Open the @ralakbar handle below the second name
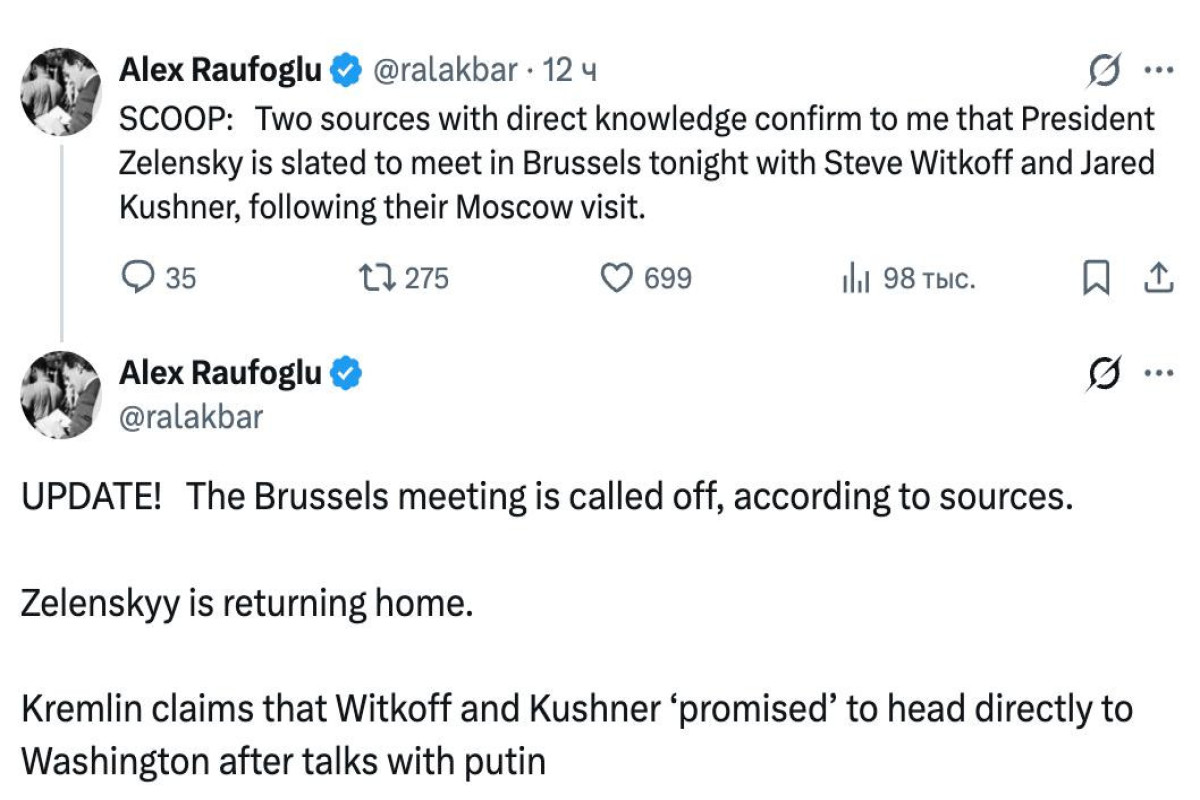The height and width of the screenshot is (800, 1200). click(191, 416)
